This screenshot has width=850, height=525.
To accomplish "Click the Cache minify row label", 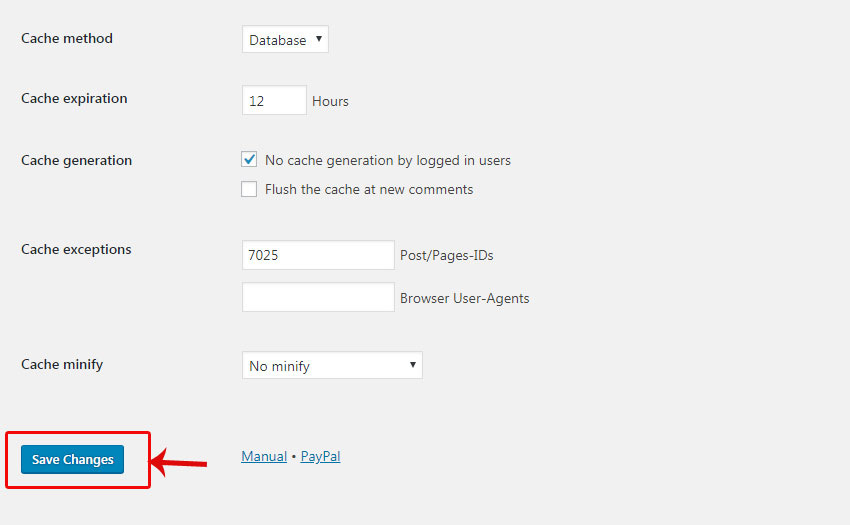I will 62,364.
